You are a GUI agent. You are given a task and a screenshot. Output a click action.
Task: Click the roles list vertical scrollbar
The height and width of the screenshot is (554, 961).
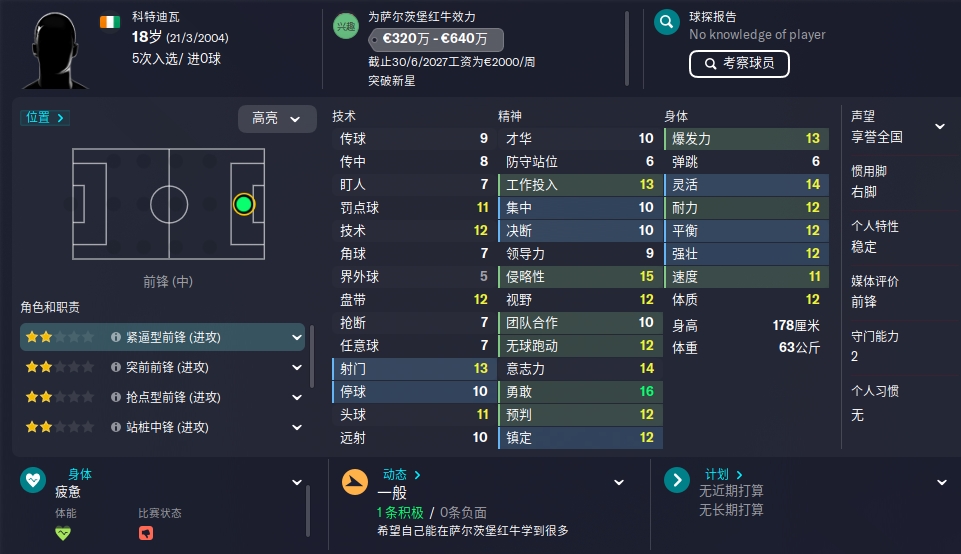coord(312,357)
